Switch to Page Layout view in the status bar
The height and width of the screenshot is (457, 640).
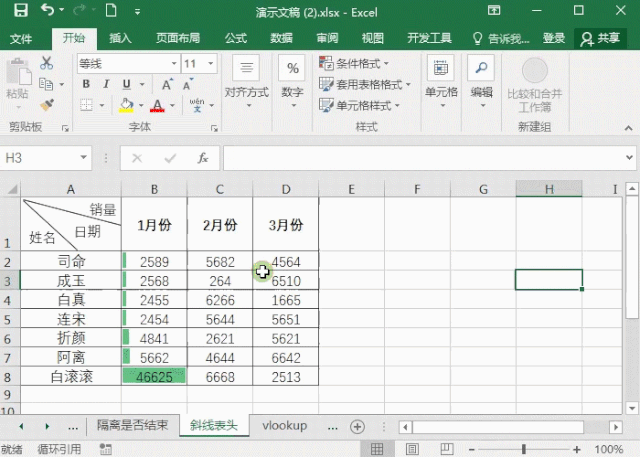click(412, 449)
